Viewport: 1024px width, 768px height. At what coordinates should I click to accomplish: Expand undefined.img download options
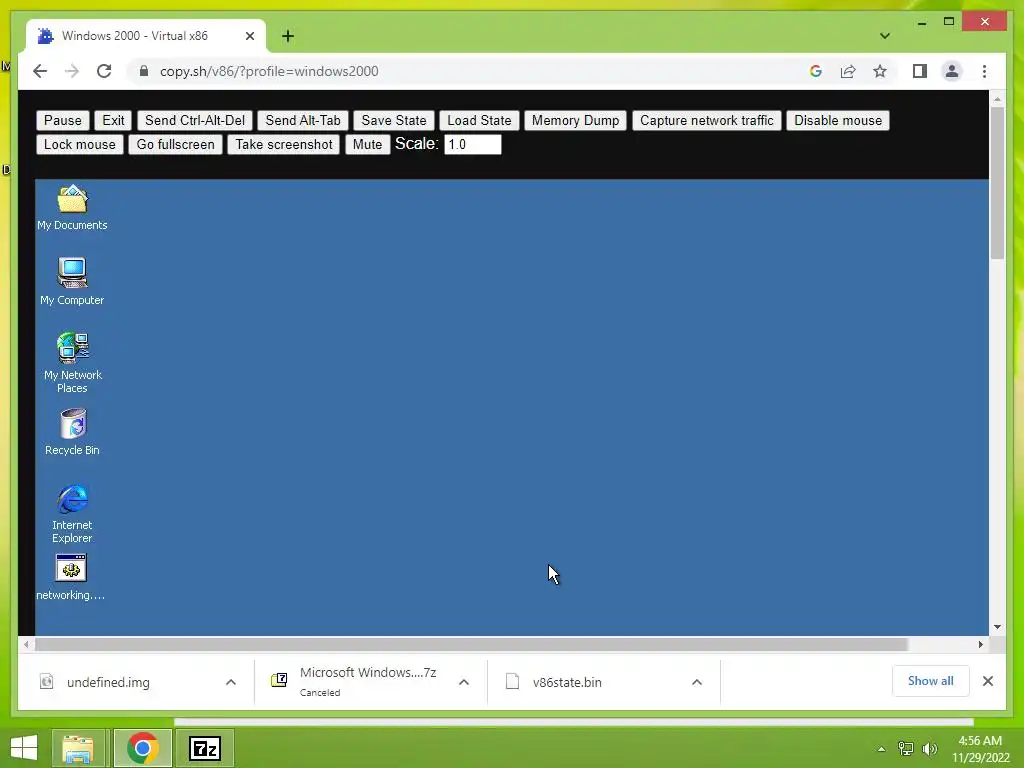pos(231,682)
